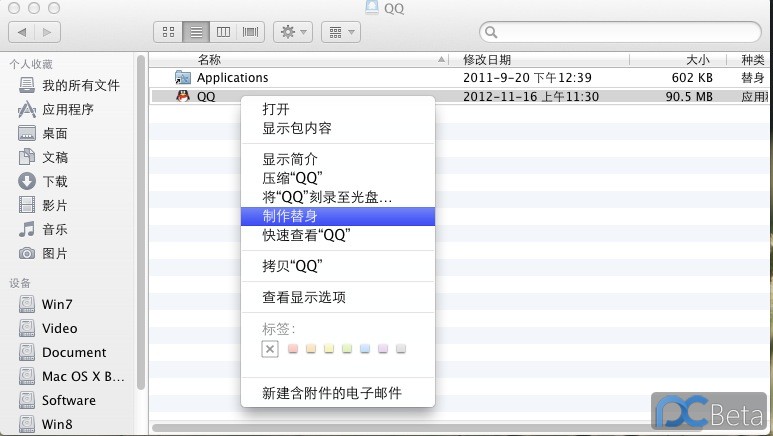This screenshot has width=773, height=436.
Task: Select the Win8 drive
Action: click(45, 424)
